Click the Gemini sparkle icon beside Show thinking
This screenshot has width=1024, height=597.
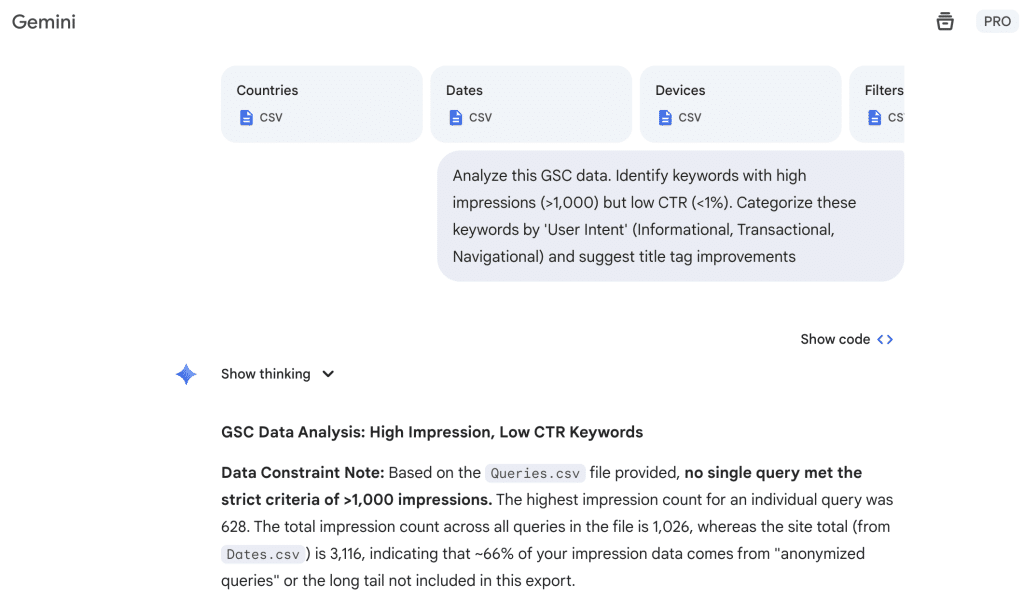[x=186, y=373]
